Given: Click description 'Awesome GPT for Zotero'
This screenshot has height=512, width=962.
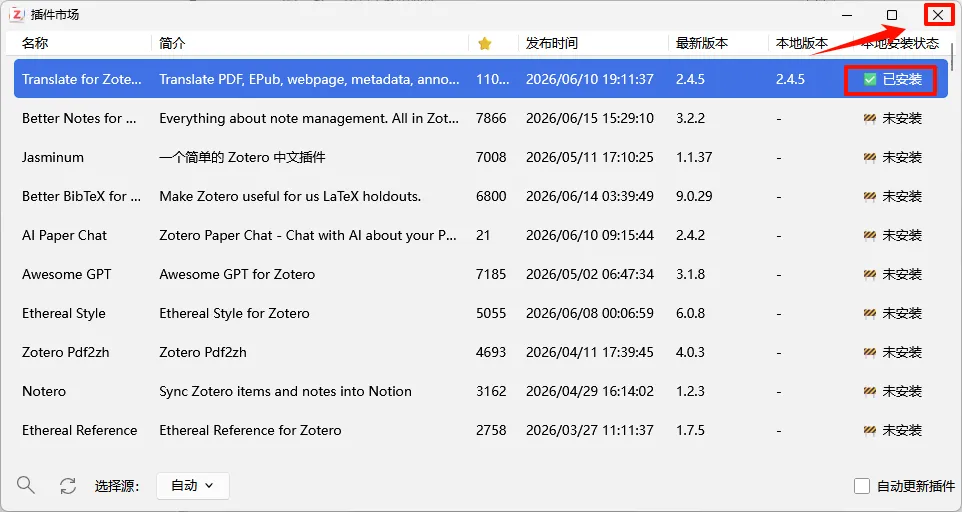Looking at the screenshot, I should coord(237,274).
